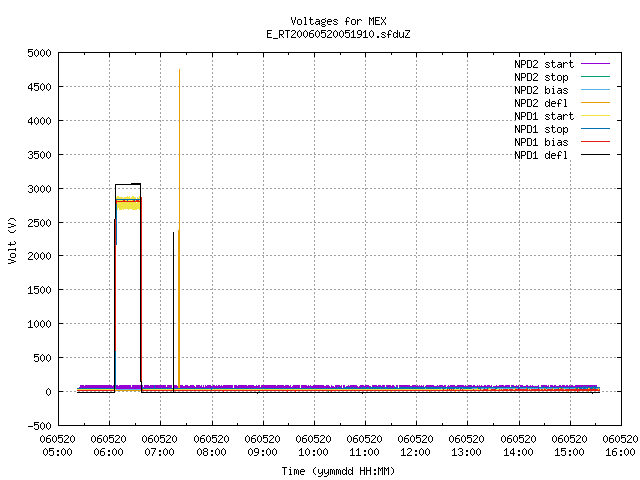Click the light blue NPD2 bias legend line

[x=595, y=89]
